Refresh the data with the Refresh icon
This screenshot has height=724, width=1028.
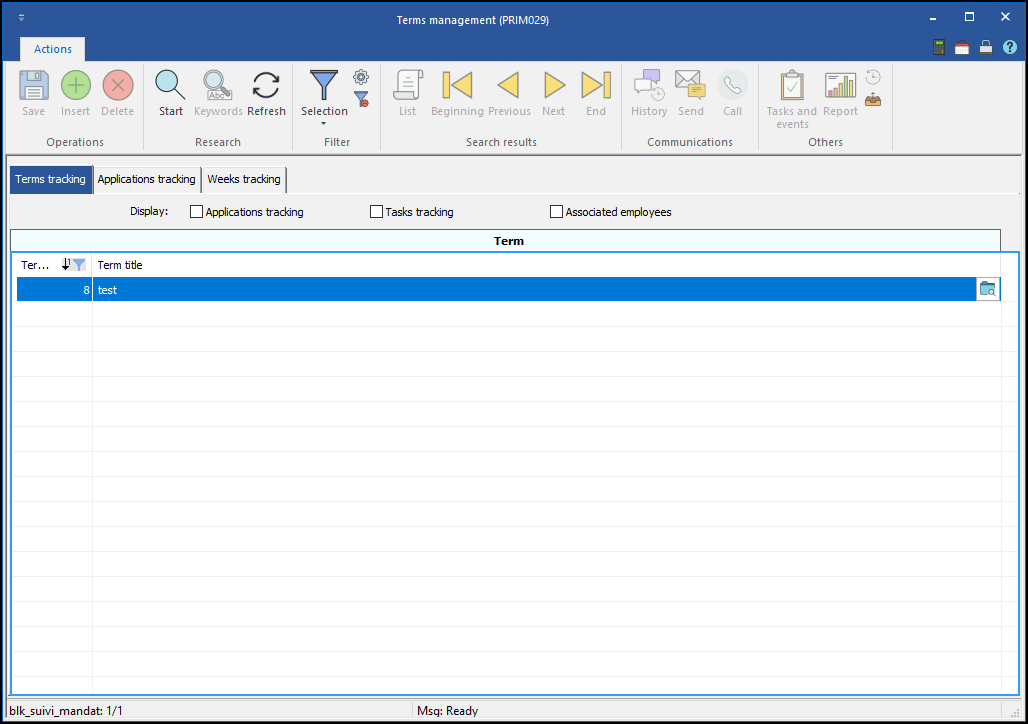tap(266, 85)
